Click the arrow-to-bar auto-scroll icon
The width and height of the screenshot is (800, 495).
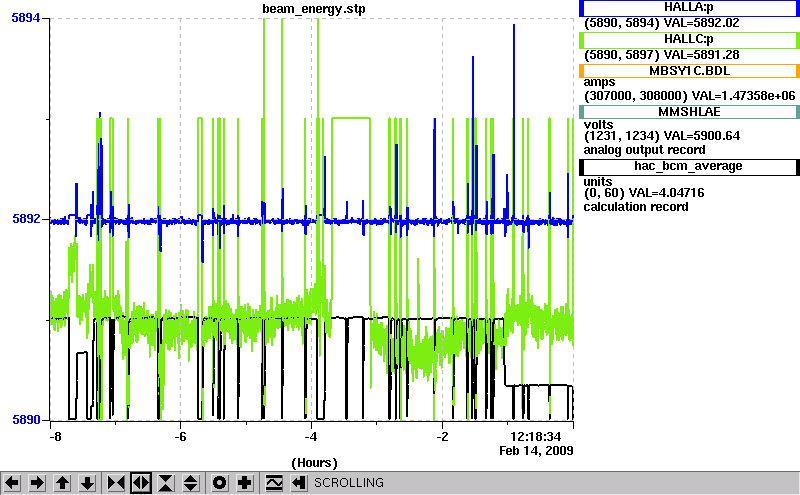click(299, 483)
